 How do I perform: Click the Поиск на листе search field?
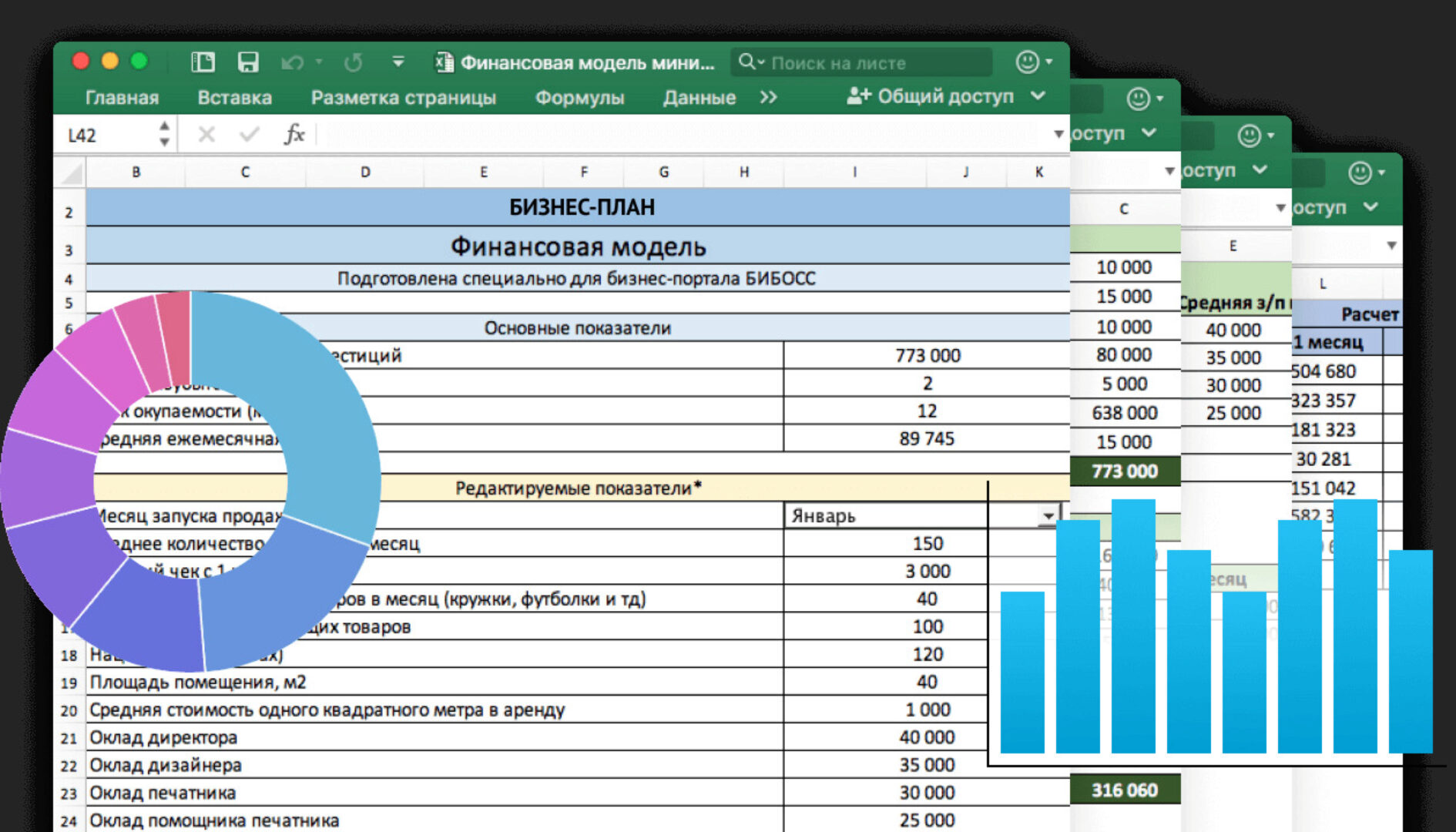[863, 62]
